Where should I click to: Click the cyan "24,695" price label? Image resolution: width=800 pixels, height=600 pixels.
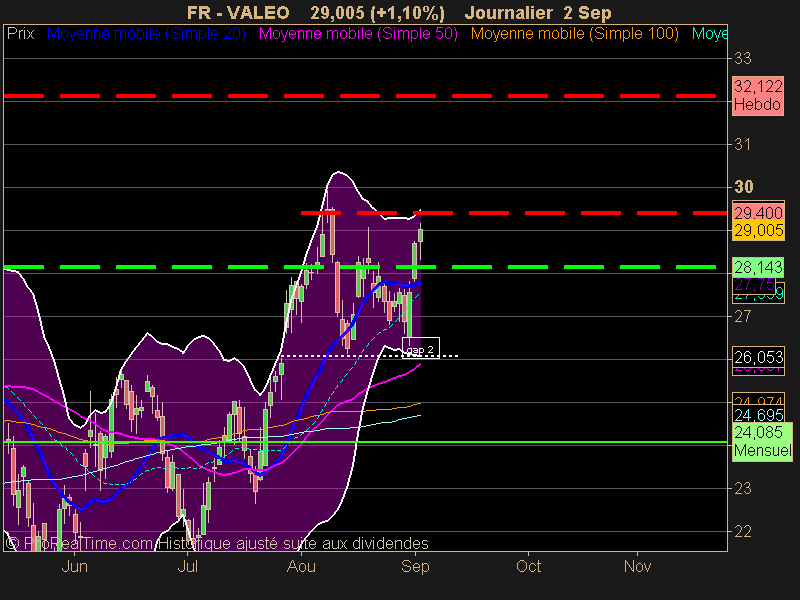click(758, 415)
